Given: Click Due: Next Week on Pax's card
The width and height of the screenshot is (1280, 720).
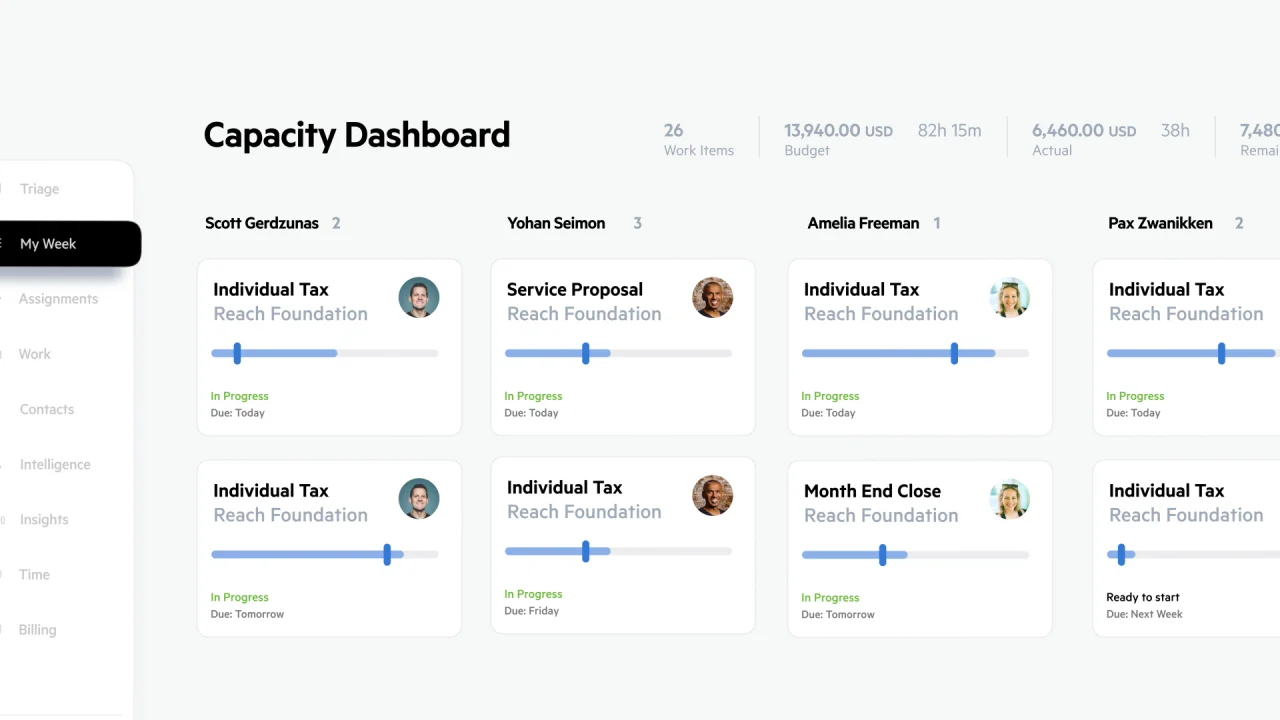Looking at the screenshot, I should click(x=1144, y=614).
